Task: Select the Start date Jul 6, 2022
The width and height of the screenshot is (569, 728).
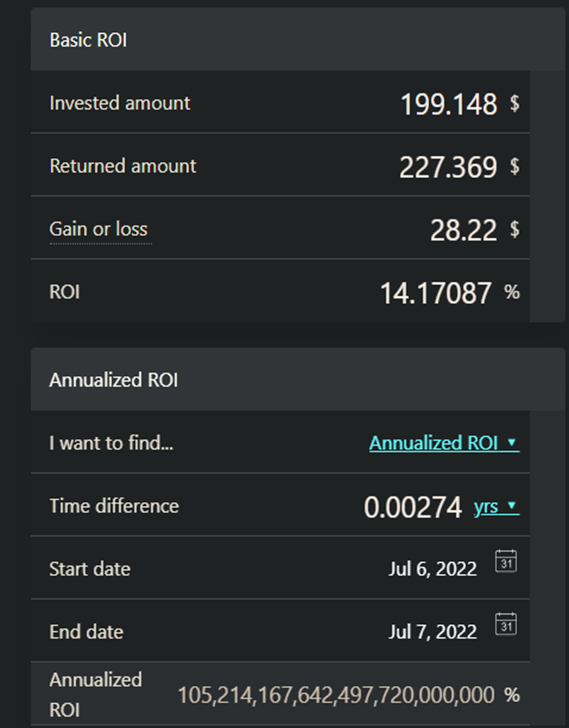Action: tap(433, 569)
